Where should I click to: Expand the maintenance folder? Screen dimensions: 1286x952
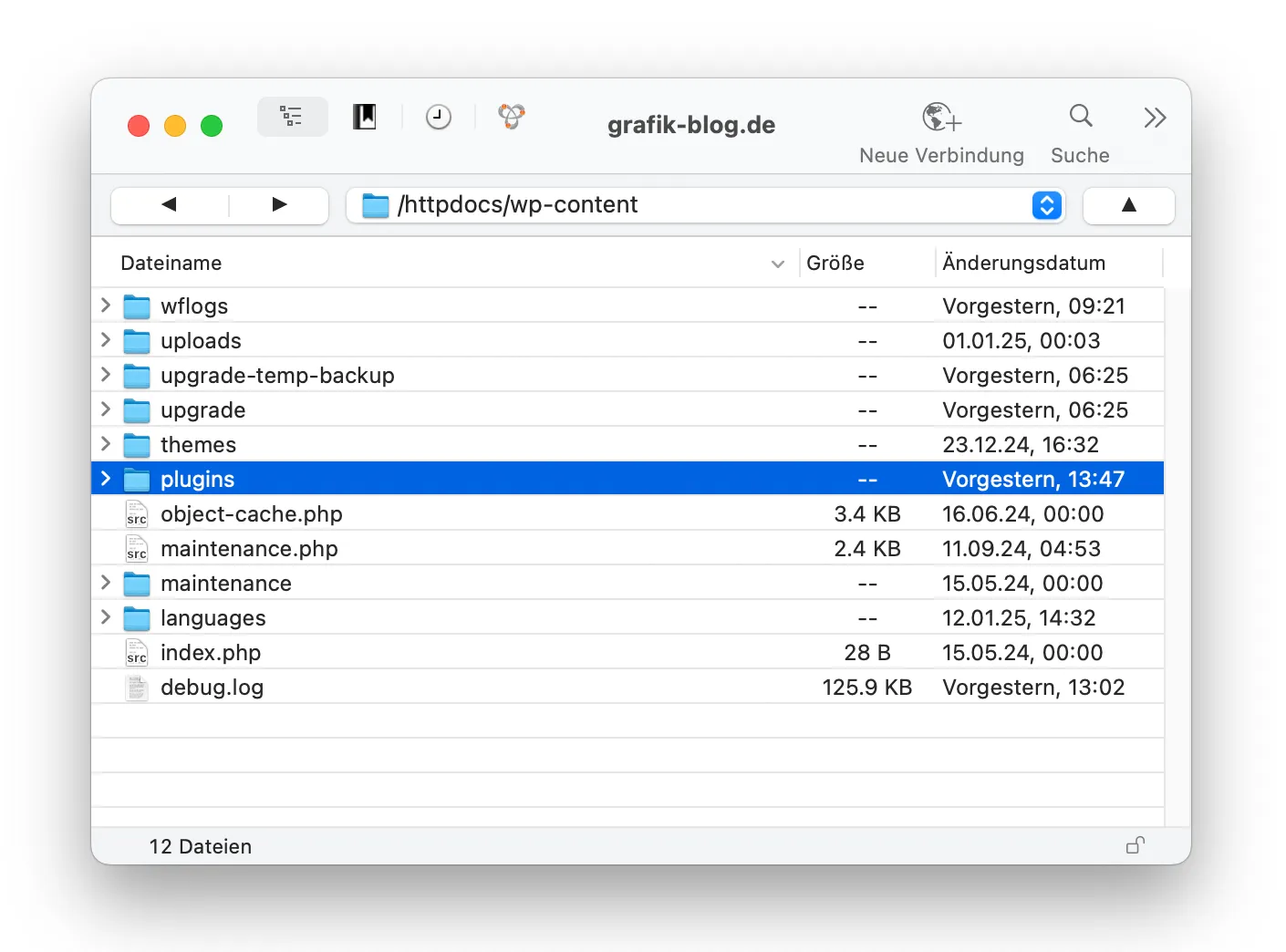[x=106, y=583]
